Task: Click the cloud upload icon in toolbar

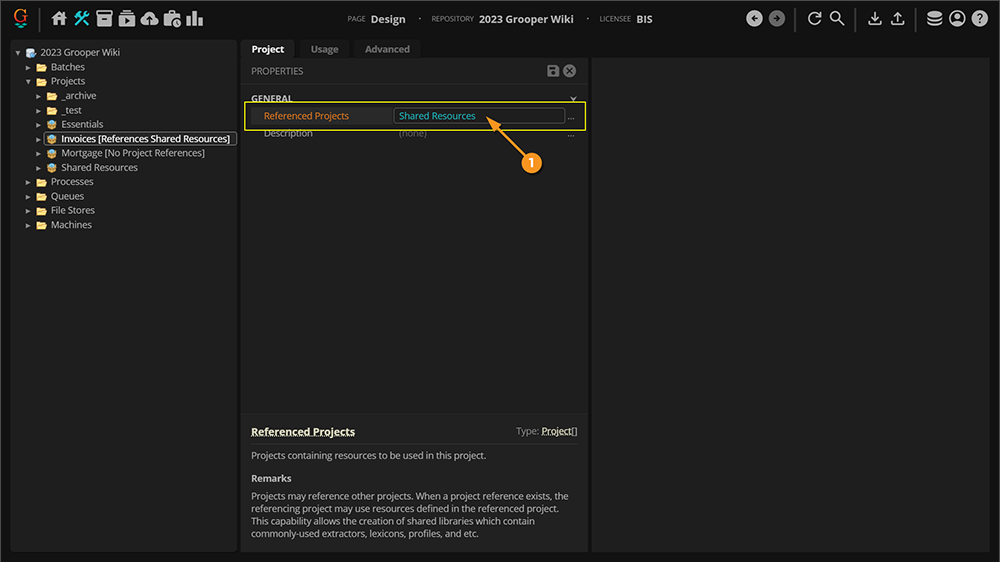Action: 149,18
